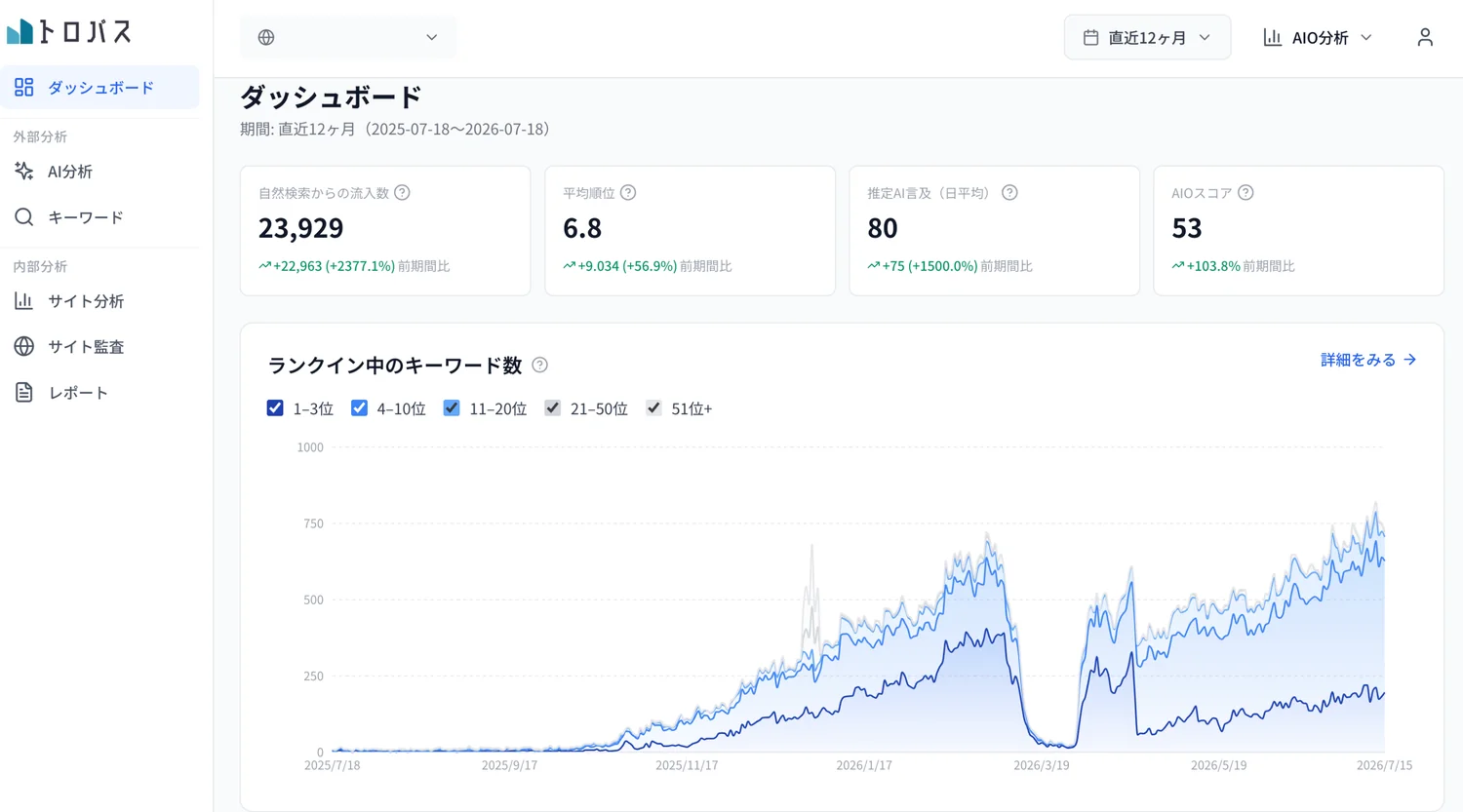Image resolution: width=1463 pixels, height=812 pixels.
Task: Click help icon next to 自然検索からの流入数
Action: click(x=402, y=193)
